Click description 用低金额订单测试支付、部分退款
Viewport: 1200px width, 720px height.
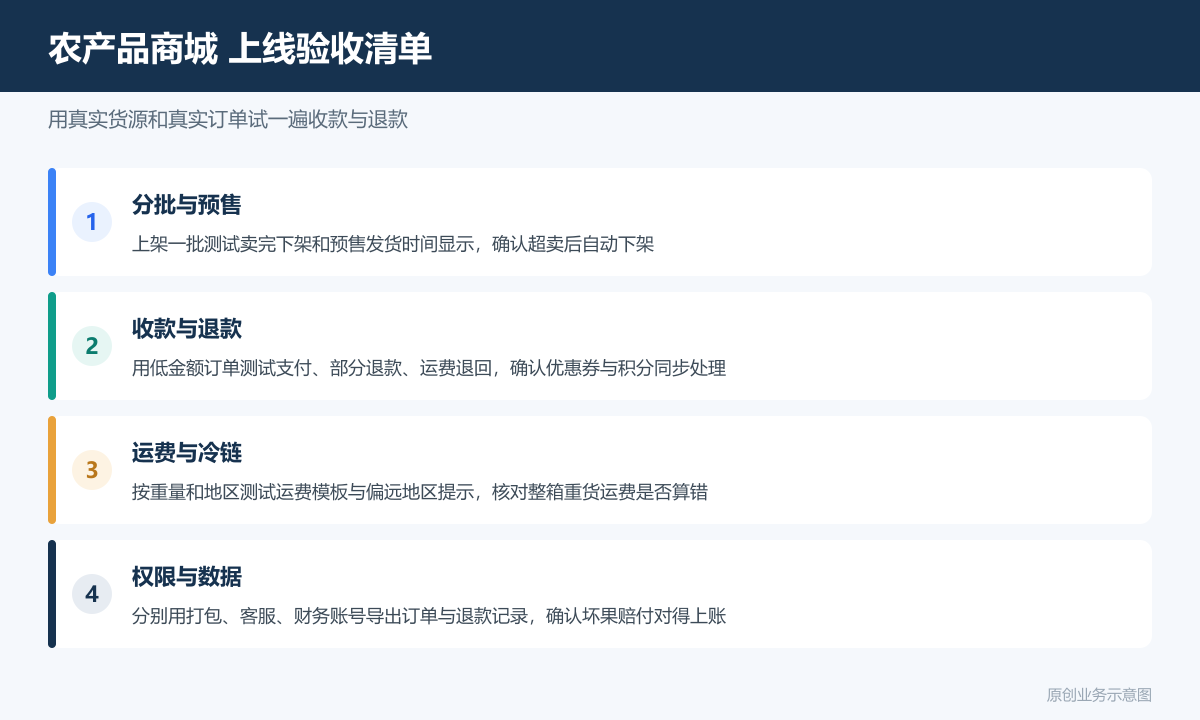[x=267, y=368]
